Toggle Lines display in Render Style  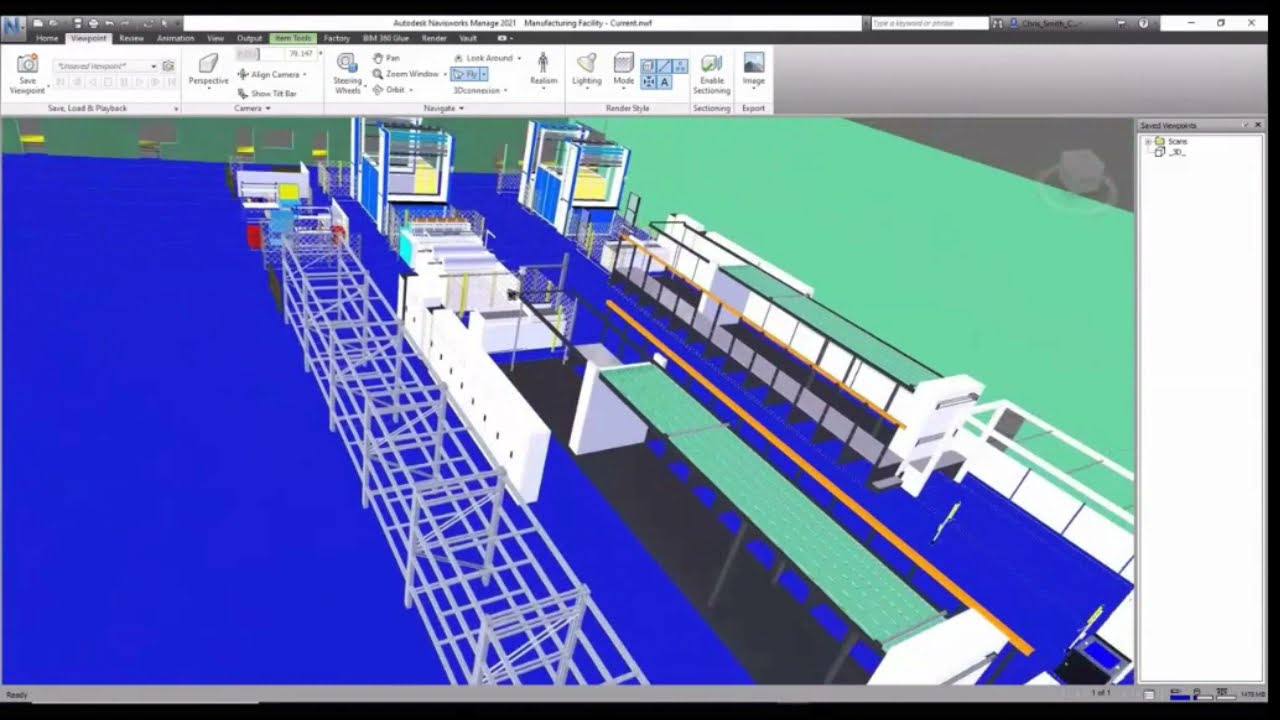[664, 66]
